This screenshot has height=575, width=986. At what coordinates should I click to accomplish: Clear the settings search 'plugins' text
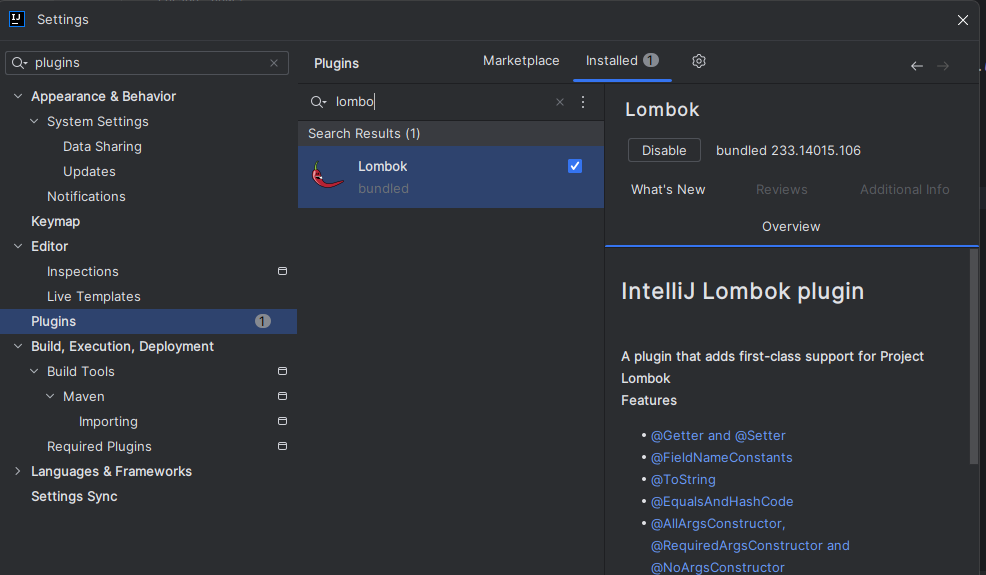[x=274, y=63]
